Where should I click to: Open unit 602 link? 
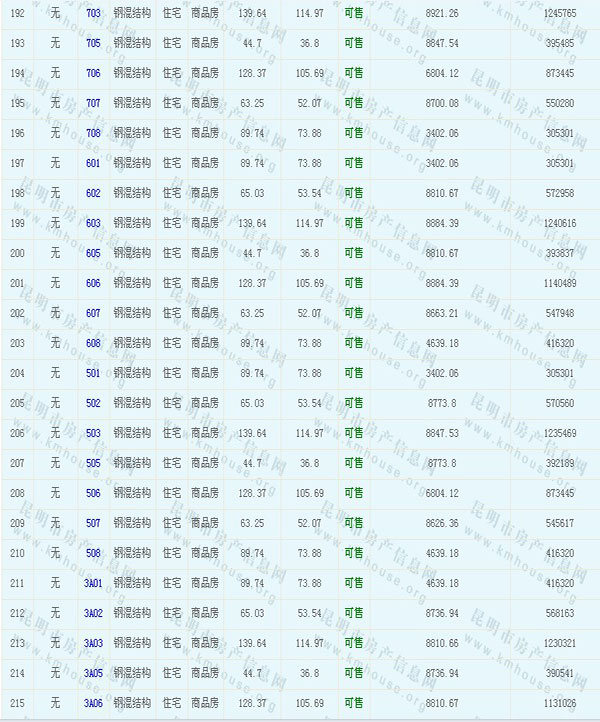(93, 193)
